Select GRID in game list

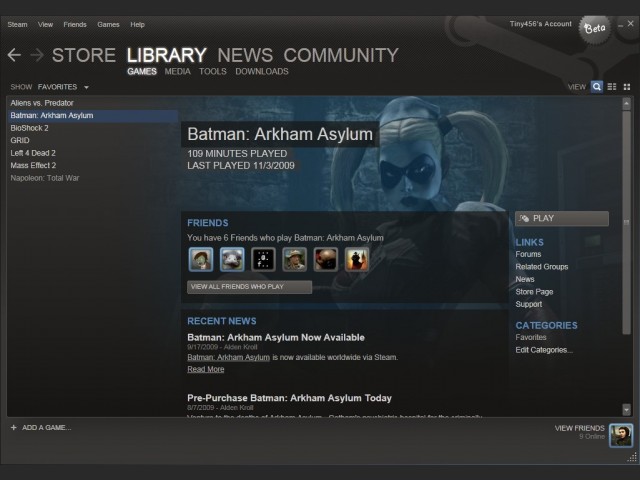click(93, 140)
